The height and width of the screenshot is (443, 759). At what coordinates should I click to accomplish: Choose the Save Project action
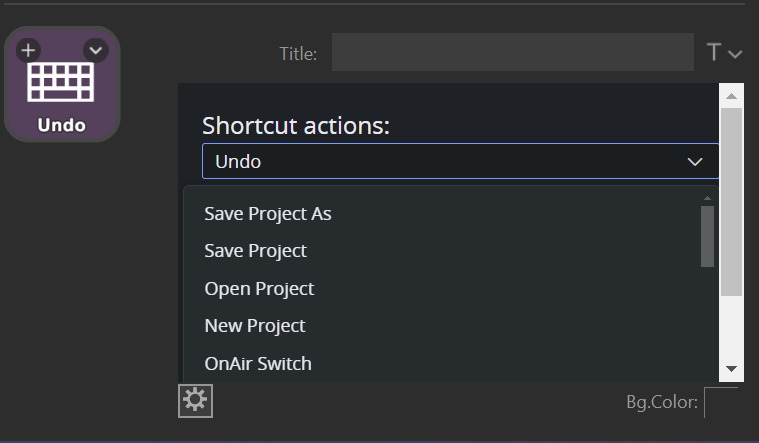(x=256, y=251)
